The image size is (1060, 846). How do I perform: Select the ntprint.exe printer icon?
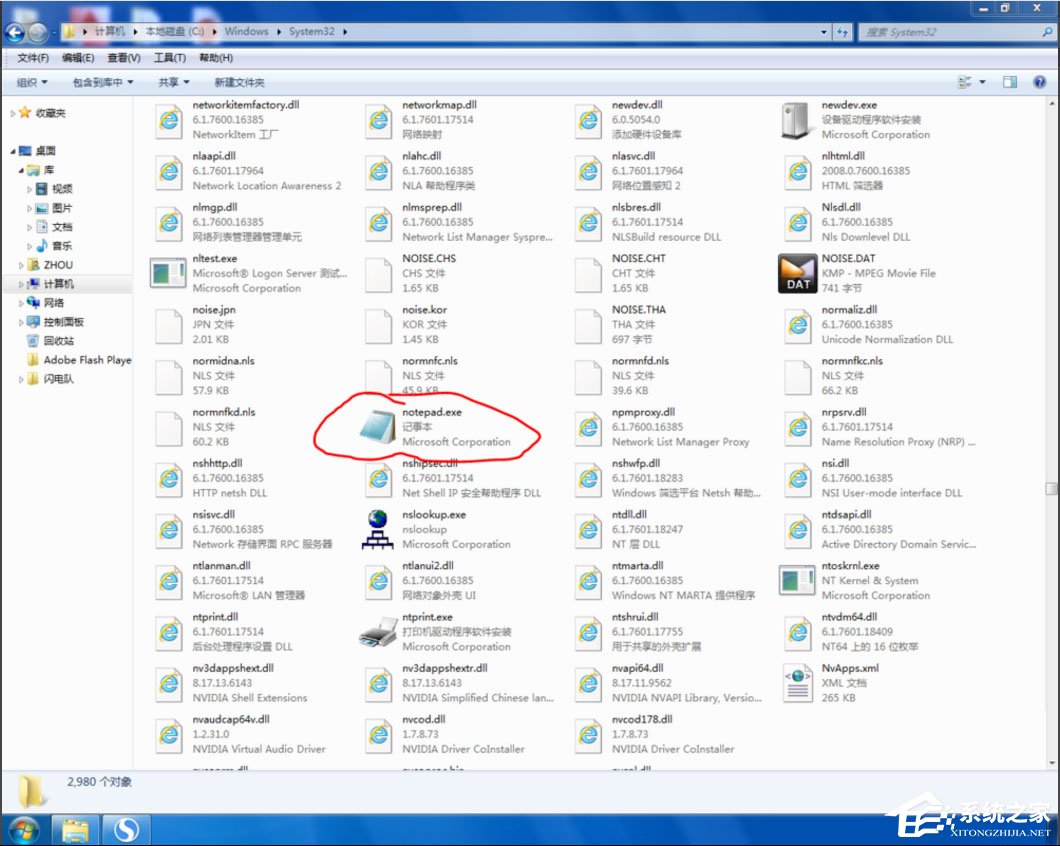pyautogui.click(x=377, y=631)
